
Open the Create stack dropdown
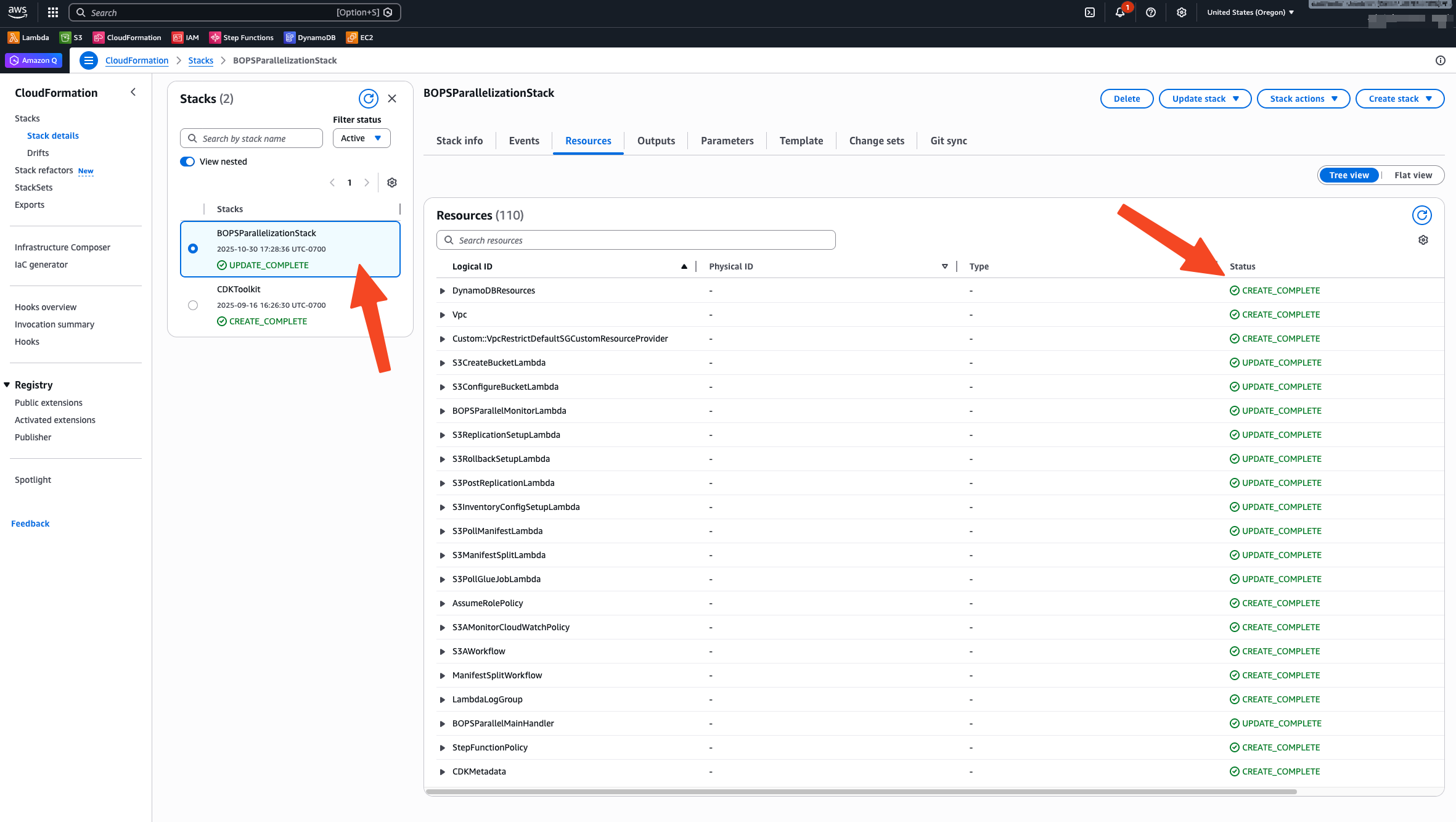[1400, 99]
